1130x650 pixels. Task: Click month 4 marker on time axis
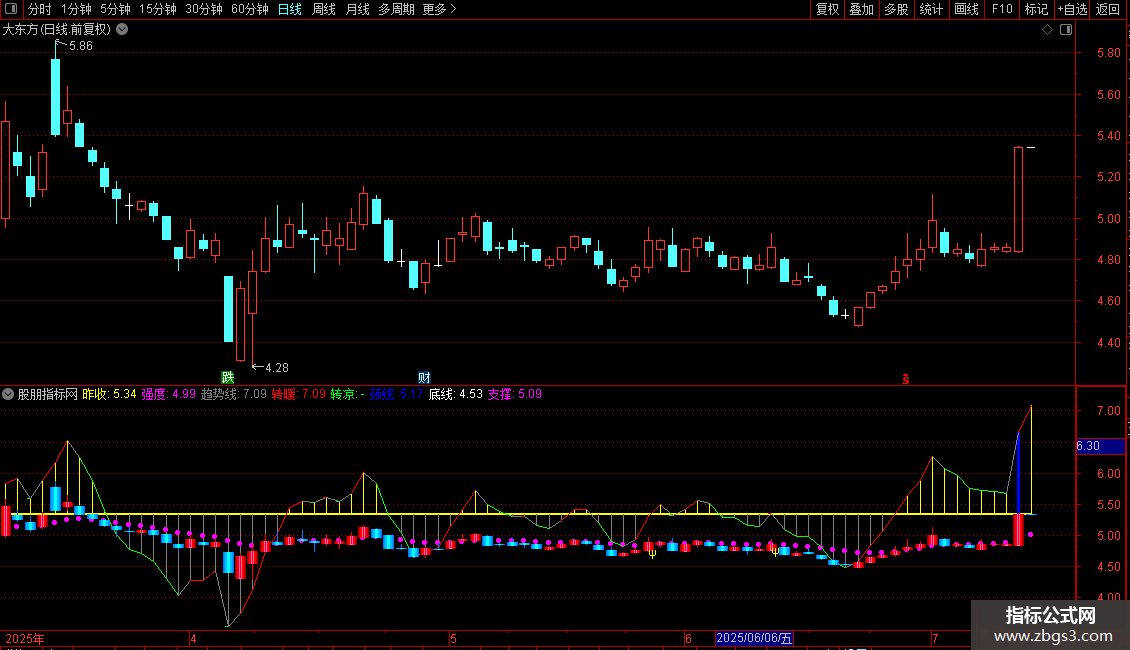(193, 638)
